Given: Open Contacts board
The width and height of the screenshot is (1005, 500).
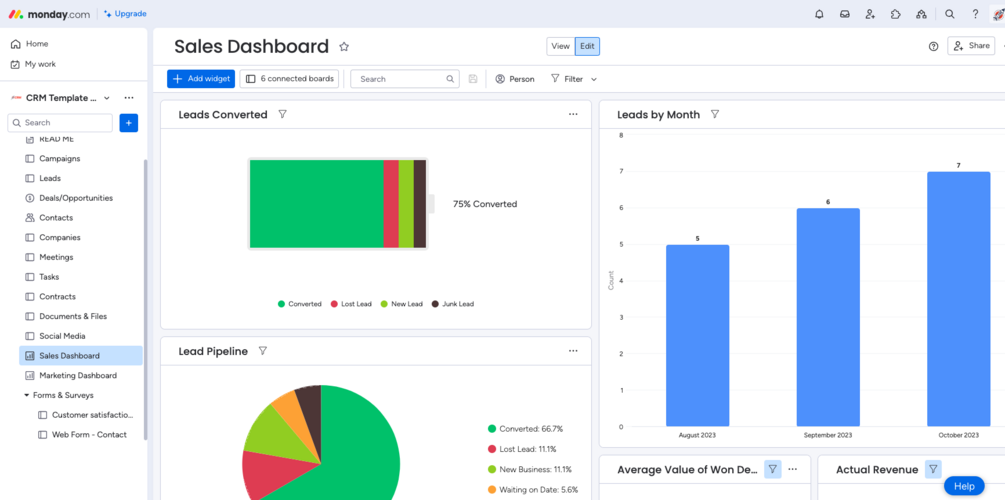Looking at the screenshot, I should click(81, 217).
